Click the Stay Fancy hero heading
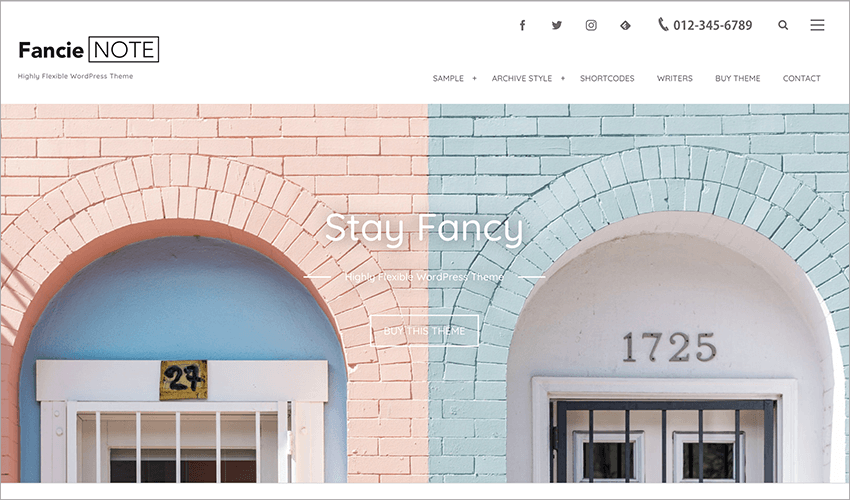The image size is (850, 500). tap(424, 229)
